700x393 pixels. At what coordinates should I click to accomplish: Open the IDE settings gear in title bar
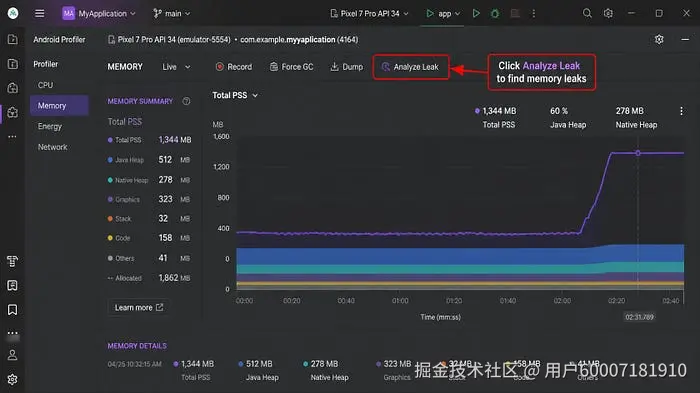coord(608,13)
